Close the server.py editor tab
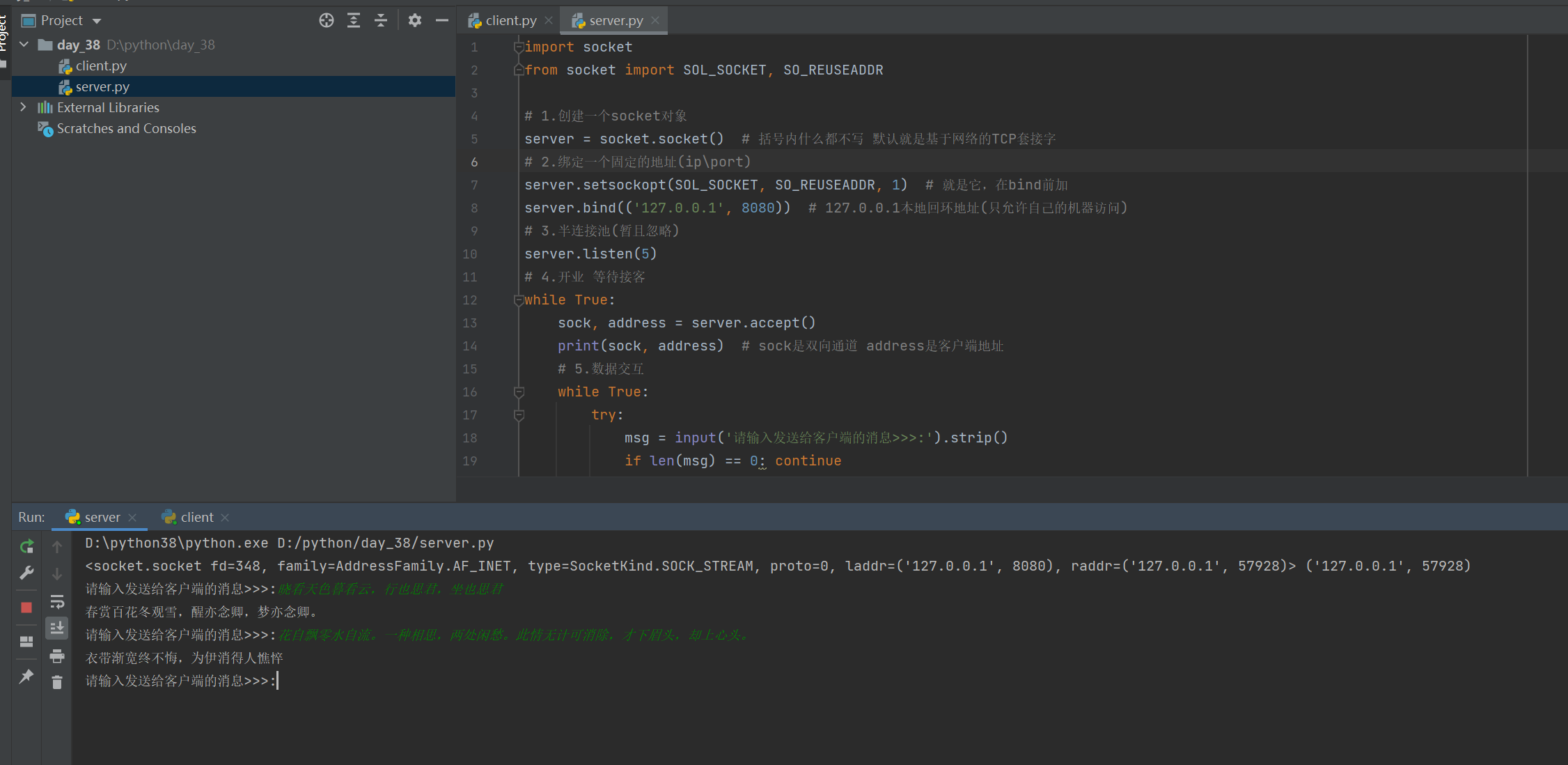Viewport: 1568px width, 765px height. 655,21
